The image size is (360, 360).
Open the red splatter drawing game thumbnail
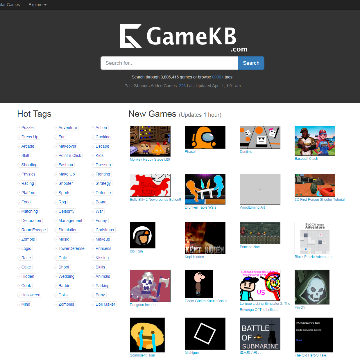point(150,185)
